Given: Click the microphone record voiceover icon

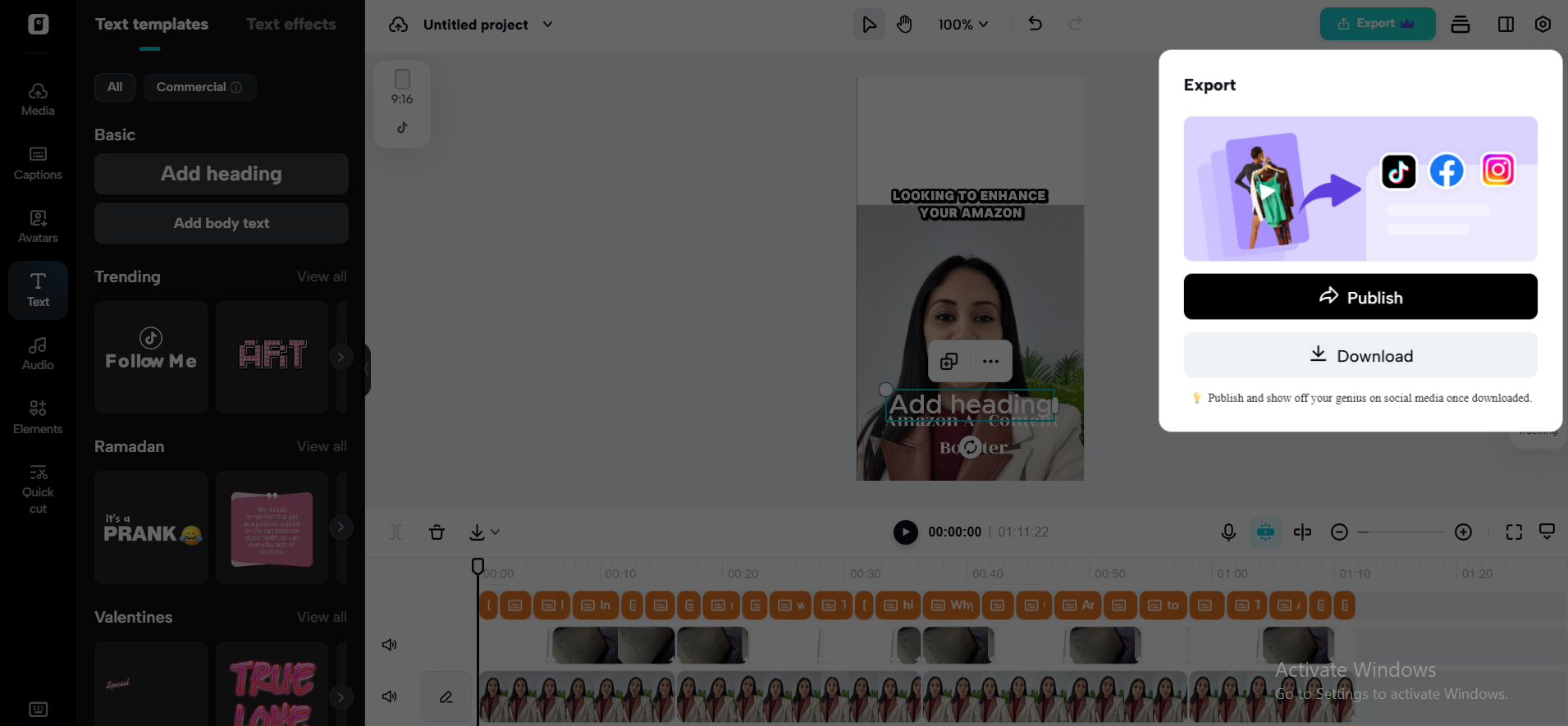Looking at the screenshot, I should coord(1227,532).
